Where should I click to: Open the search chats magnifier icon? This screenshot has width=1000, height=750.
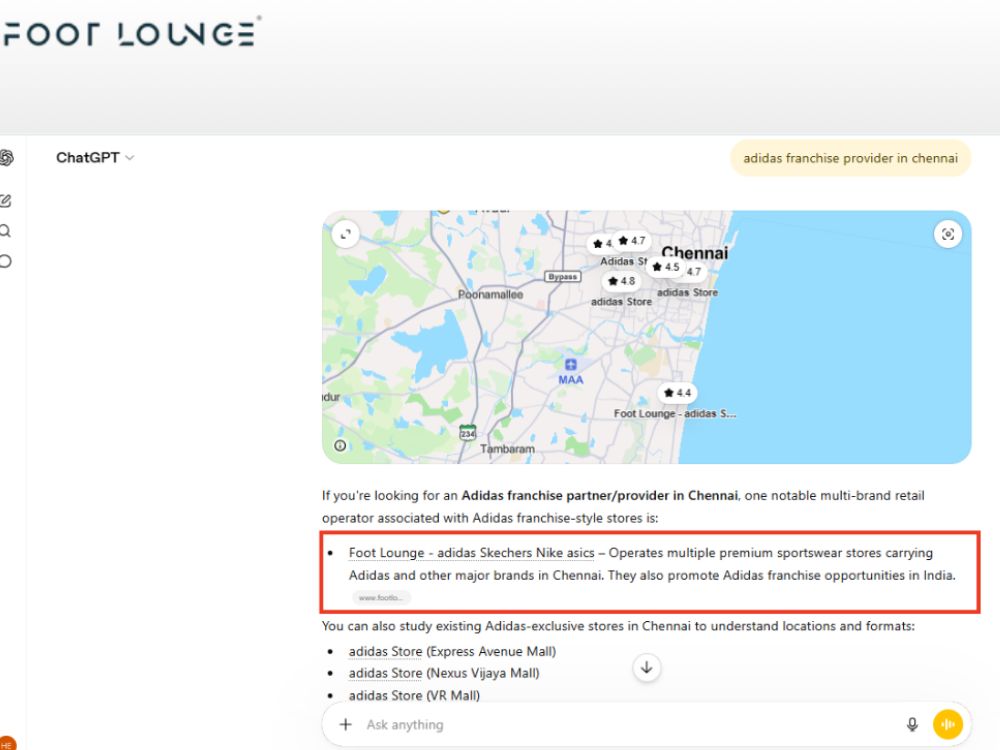(5, 231)
